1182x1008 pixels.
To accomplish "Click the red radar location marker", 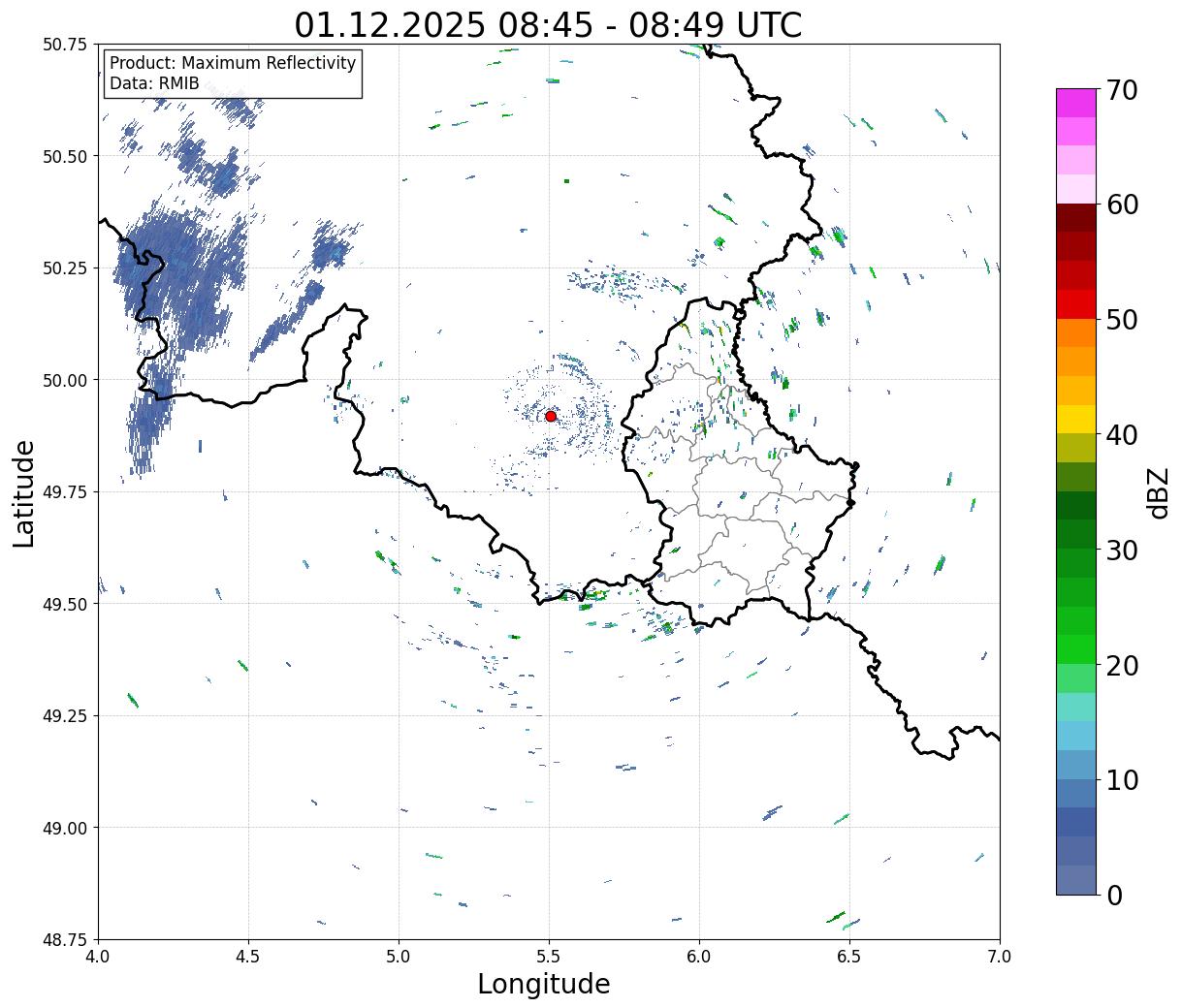I will pos(551,416).
